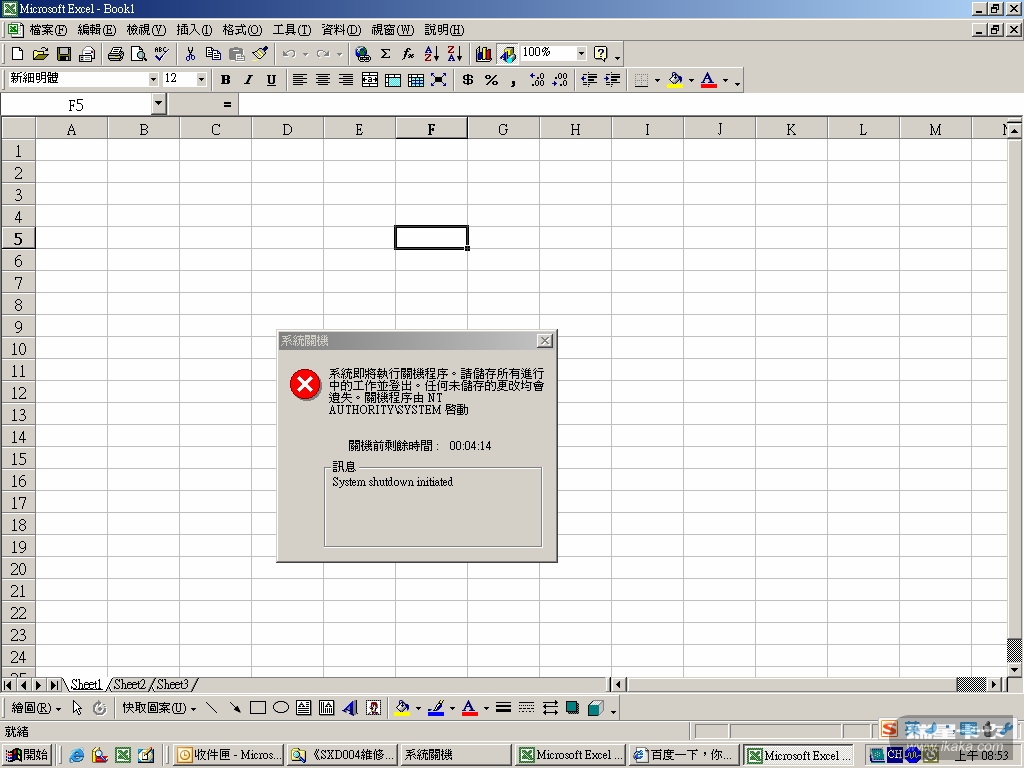Click the 開始 Start button
Viewport: 1024px width, 768px height.
28,755
